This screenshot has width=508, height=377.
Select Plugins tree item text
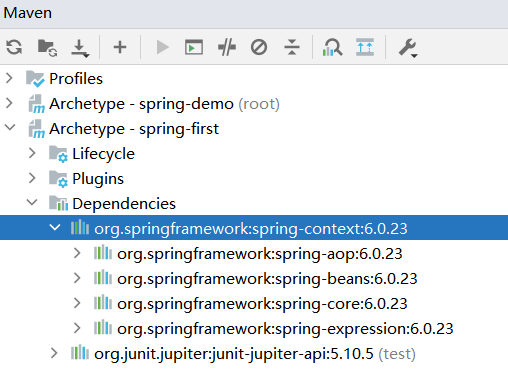tap(98, 179)
